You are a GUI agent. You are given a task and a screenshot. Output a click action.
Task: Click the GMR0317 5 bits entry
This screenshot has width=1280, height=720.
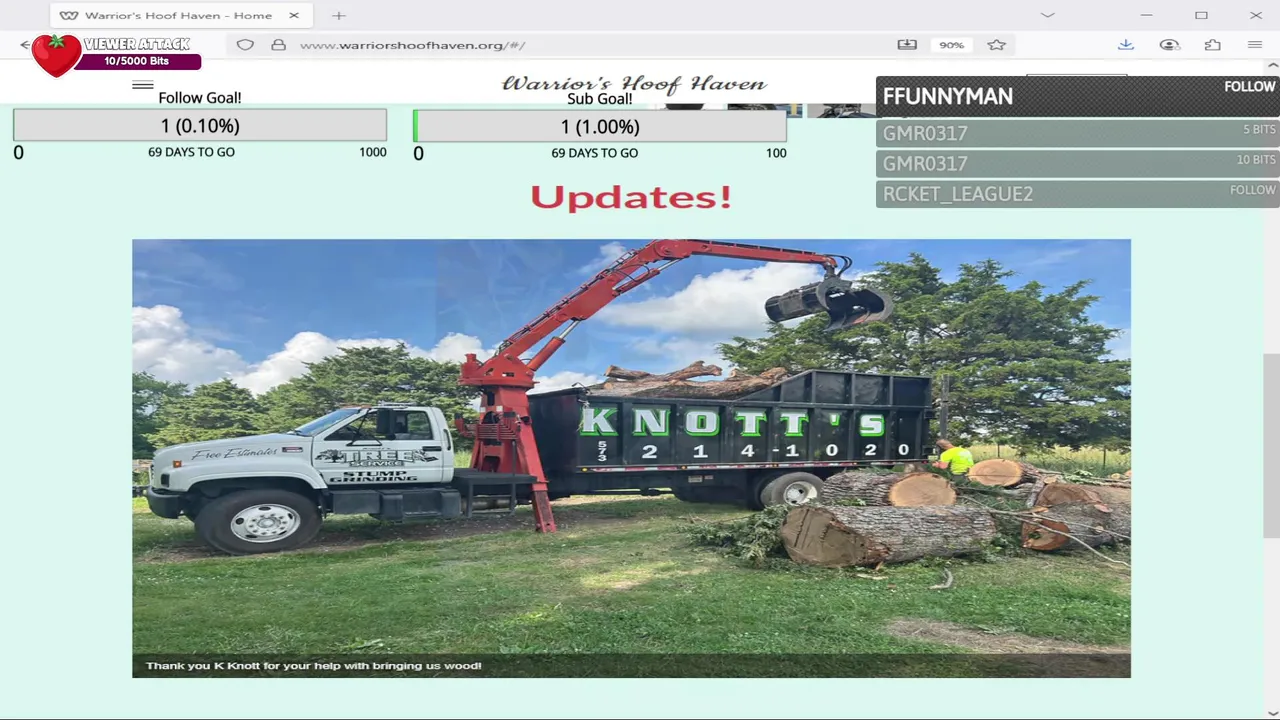[x=1078, y=133]
